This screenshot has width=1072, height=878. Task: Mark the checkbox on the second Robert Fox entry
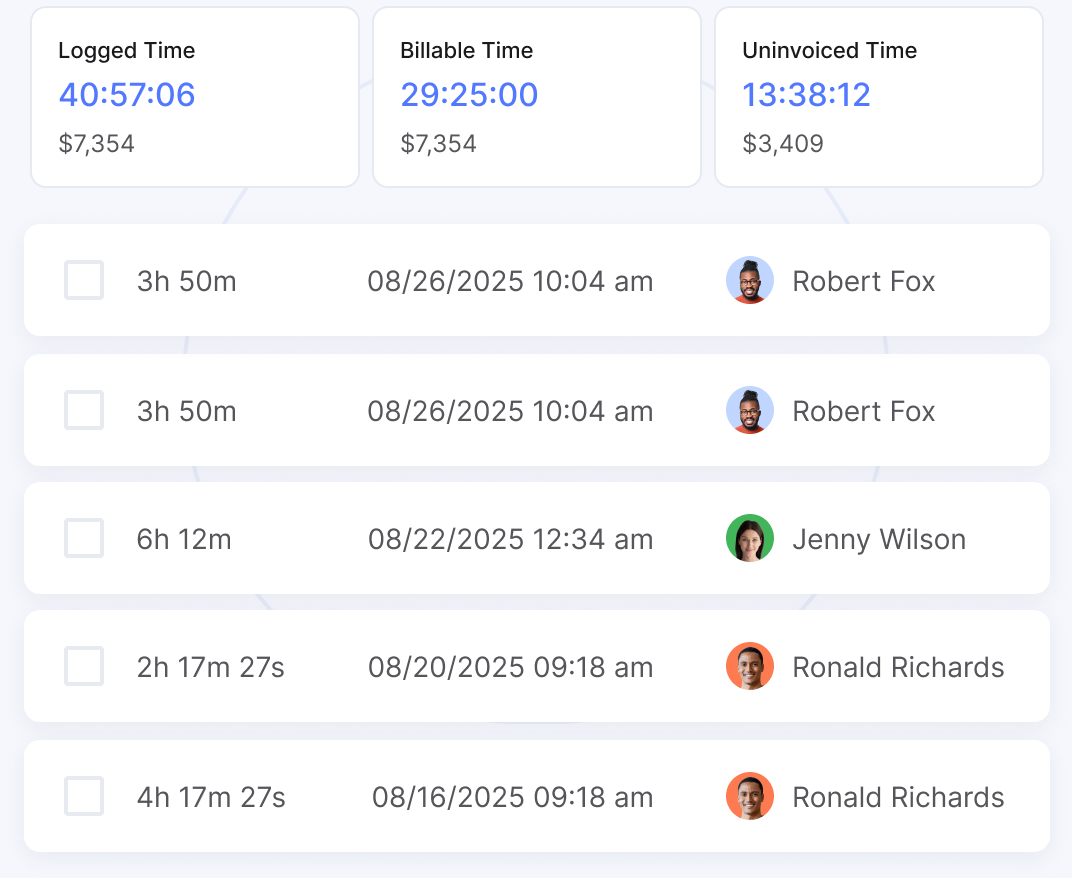(84, 410)
